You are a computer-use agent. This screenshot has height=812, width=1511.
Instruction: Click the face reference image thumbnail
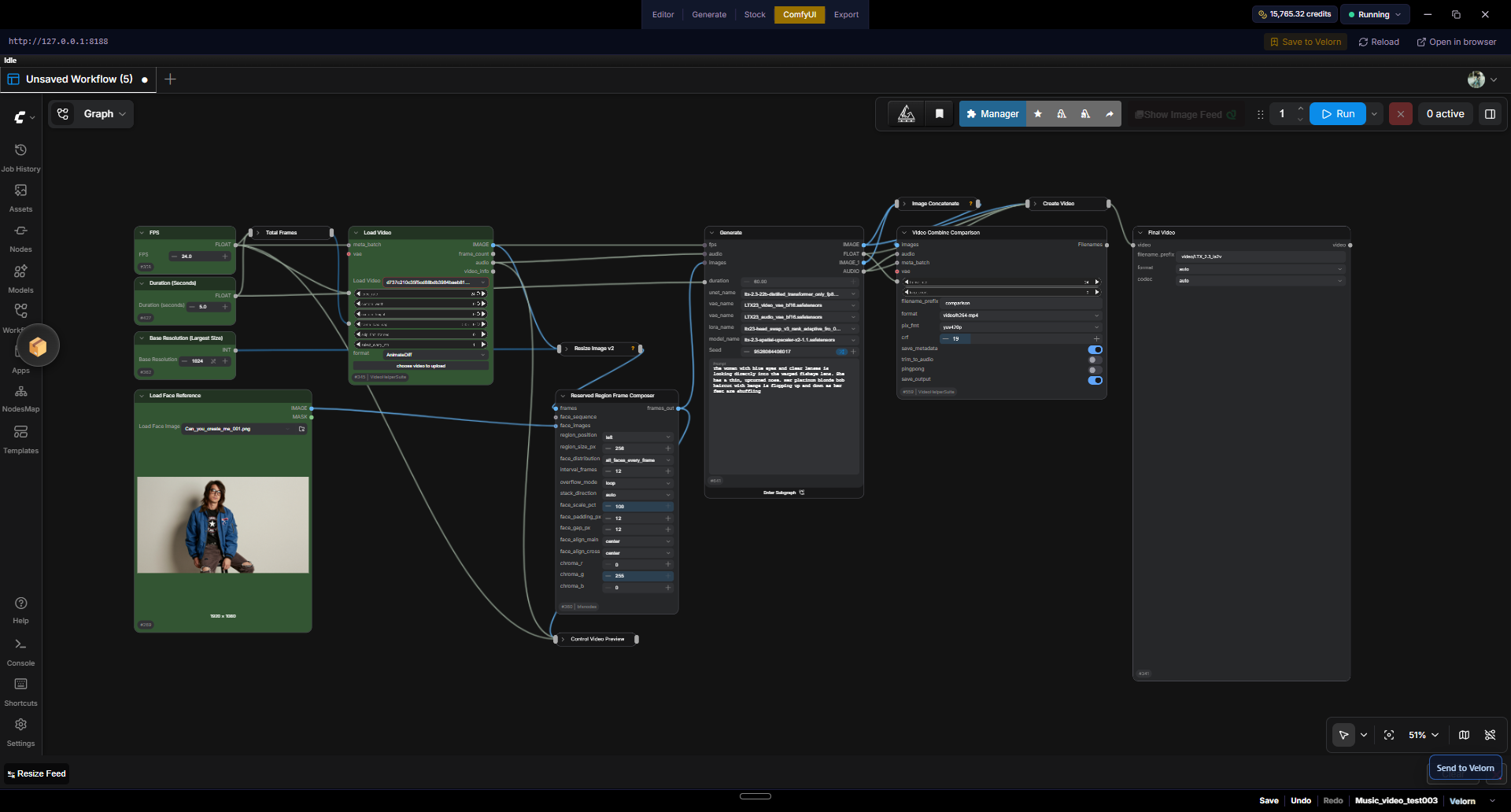point(223,525)
